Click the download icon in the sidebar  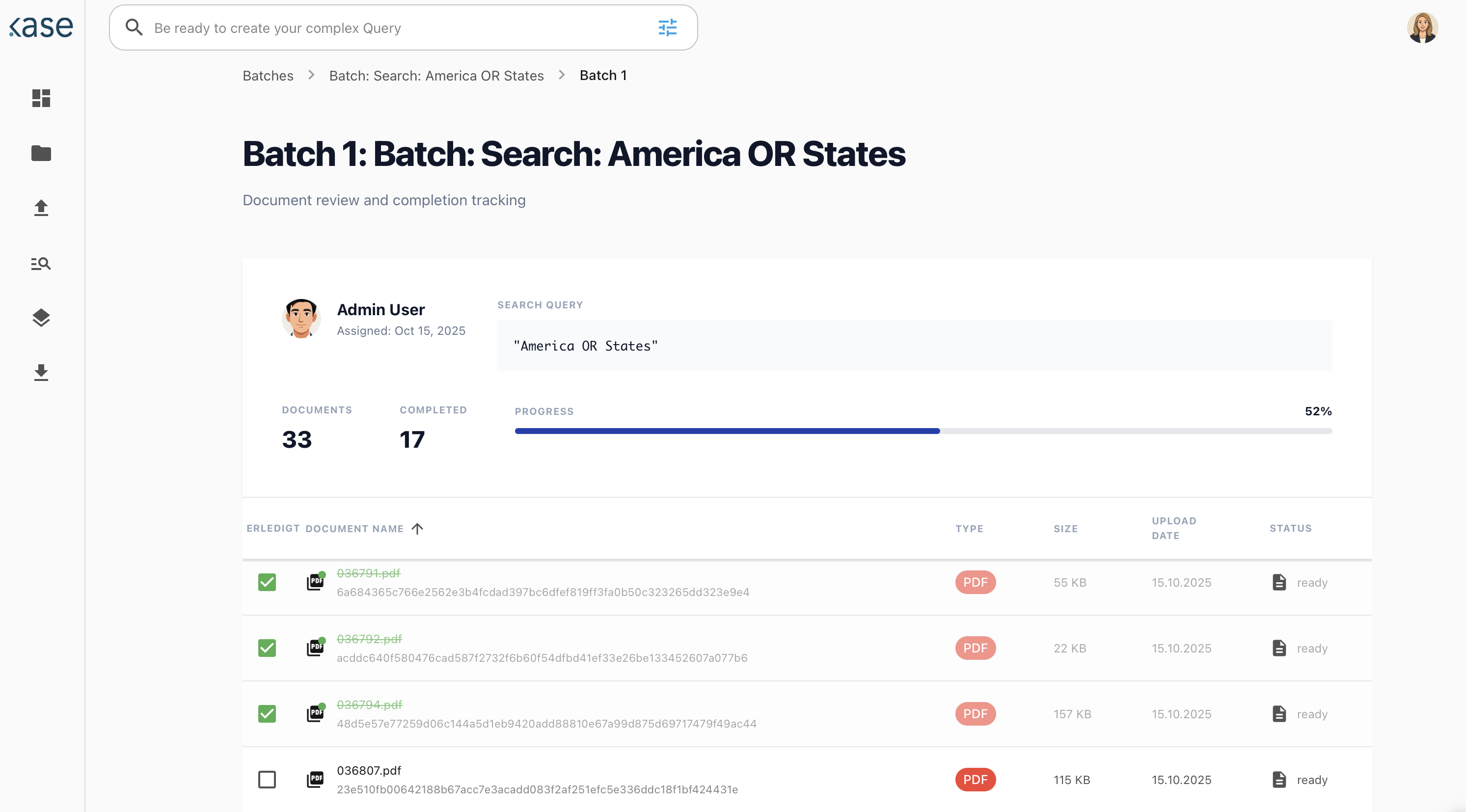(x=40, y=373)
